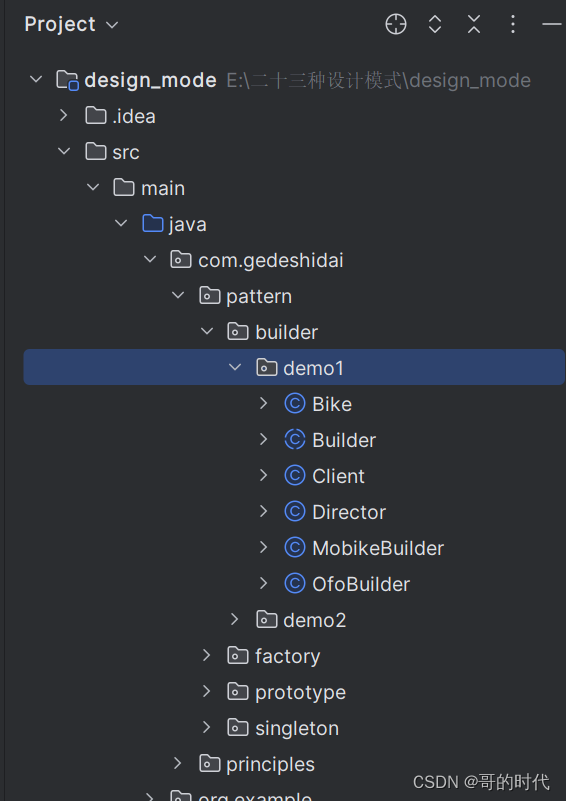Viewport: 566px width, 801px height.
Task: Select the Client class
Action: [x=338, y=476]
